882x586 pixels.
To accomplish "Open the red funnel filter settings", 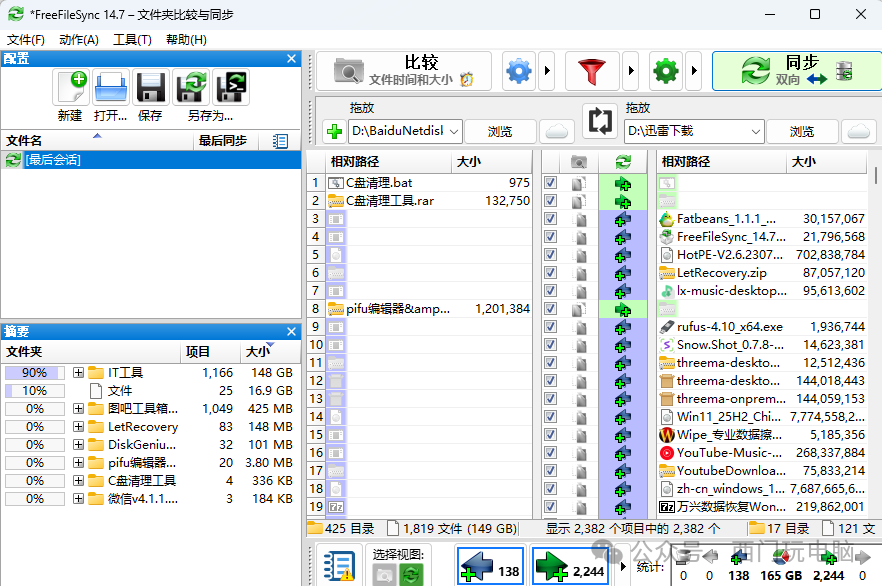I will coord(592,71).
